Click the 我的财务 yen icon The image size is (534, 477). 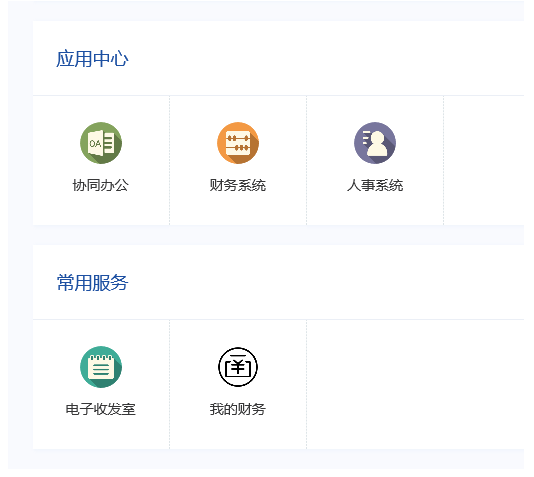click(x=238, y=367)
